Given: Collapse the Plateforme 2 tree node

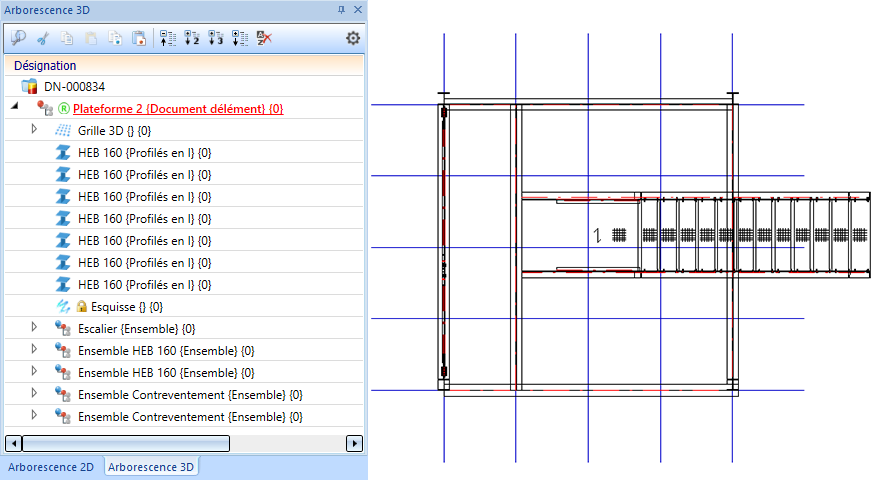Looking at the screenshot, I should pos(15,106).
